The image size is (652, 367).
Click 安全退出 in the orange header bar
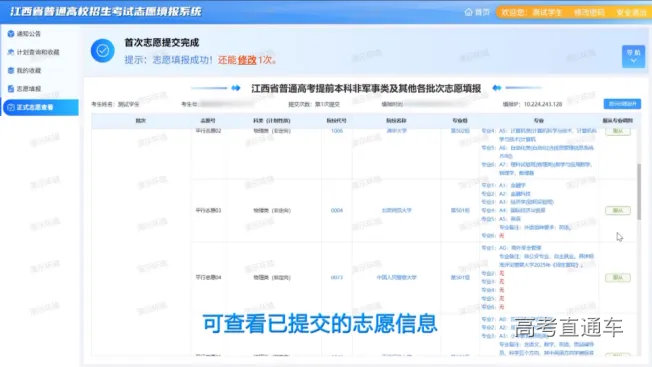631,12
